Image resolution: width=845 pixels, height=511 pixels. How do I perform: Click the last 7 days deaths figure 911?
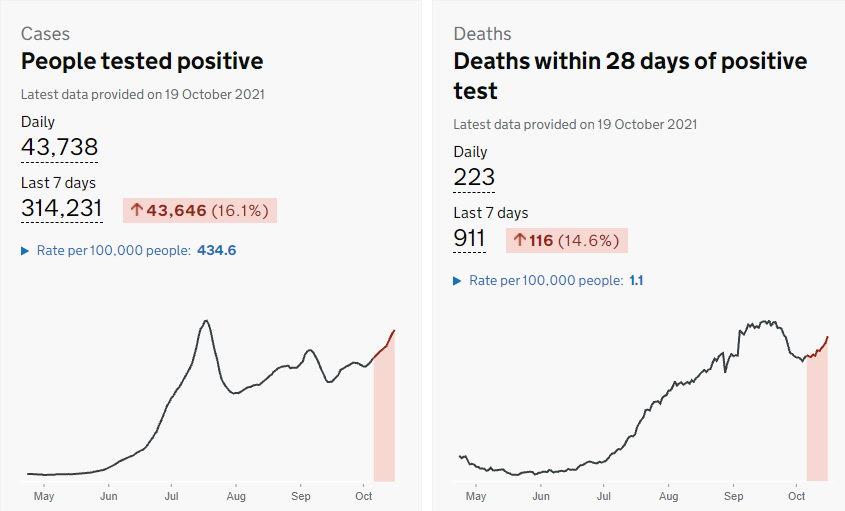point(469,239)
